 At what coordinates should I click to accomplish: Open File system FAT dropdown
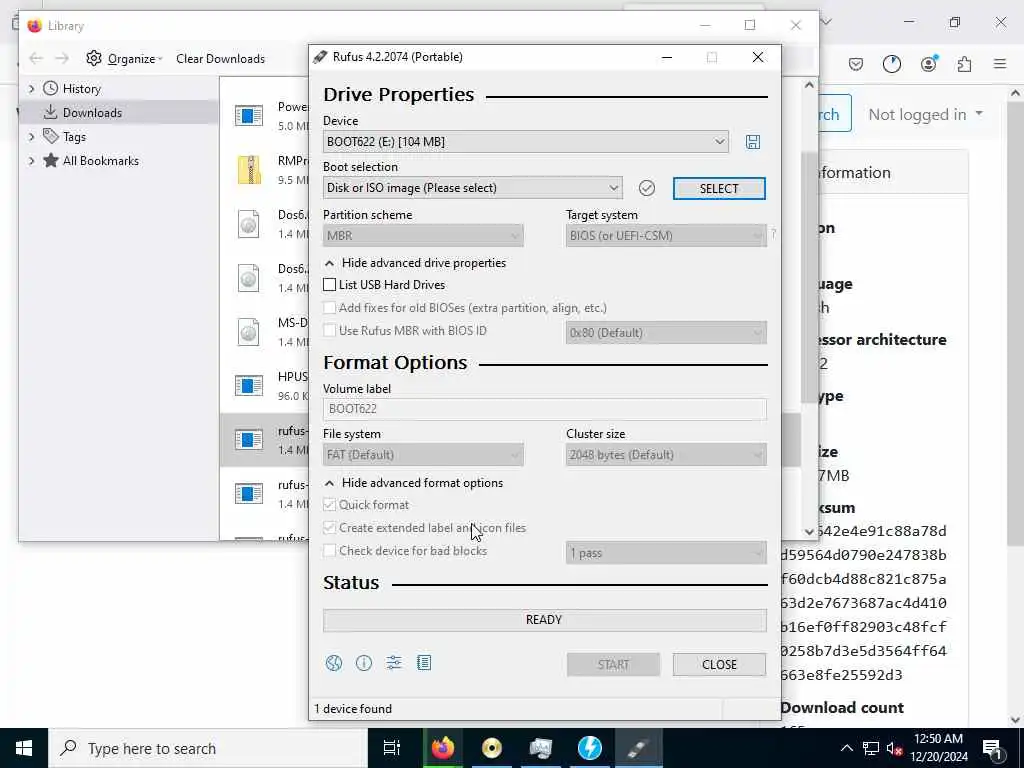tap(423, 455)
